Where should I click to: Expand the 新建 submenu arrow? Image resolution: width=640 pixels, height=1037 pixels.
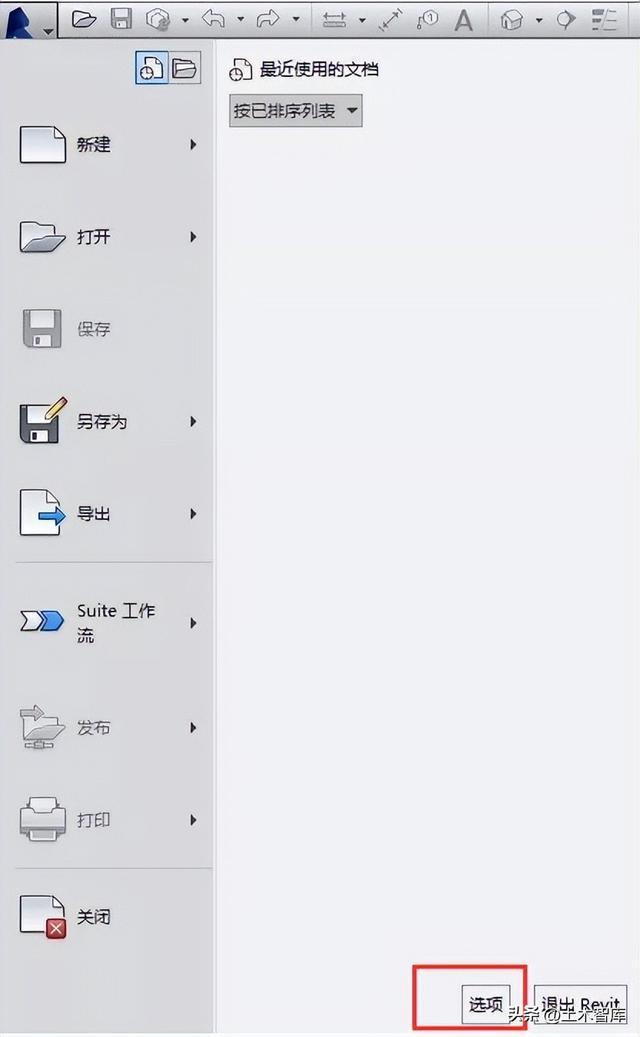tap(193, 144)
